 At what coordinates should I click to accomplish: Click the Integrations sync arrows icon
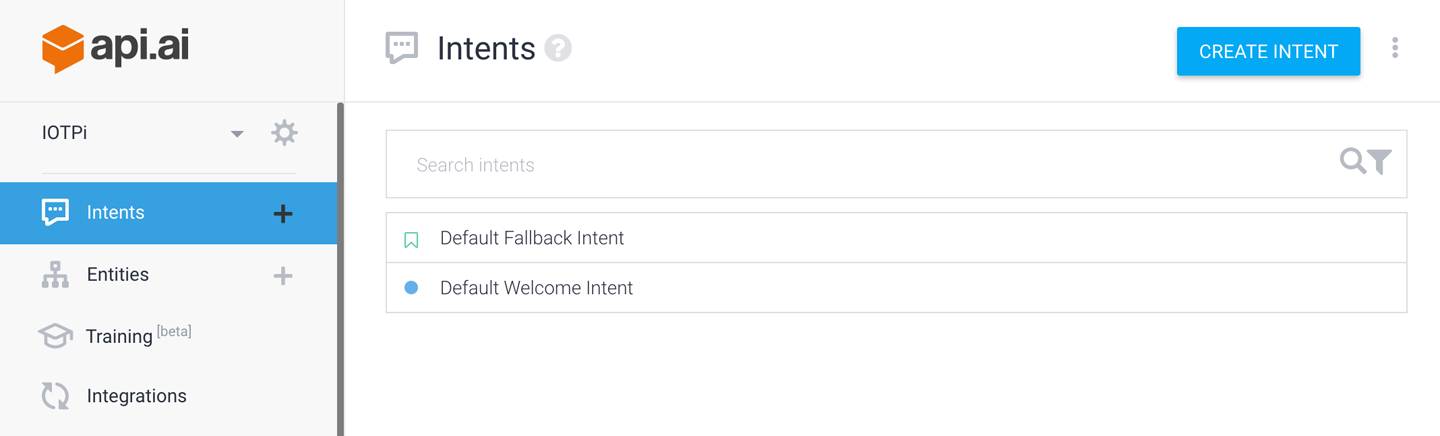[55, 396]
